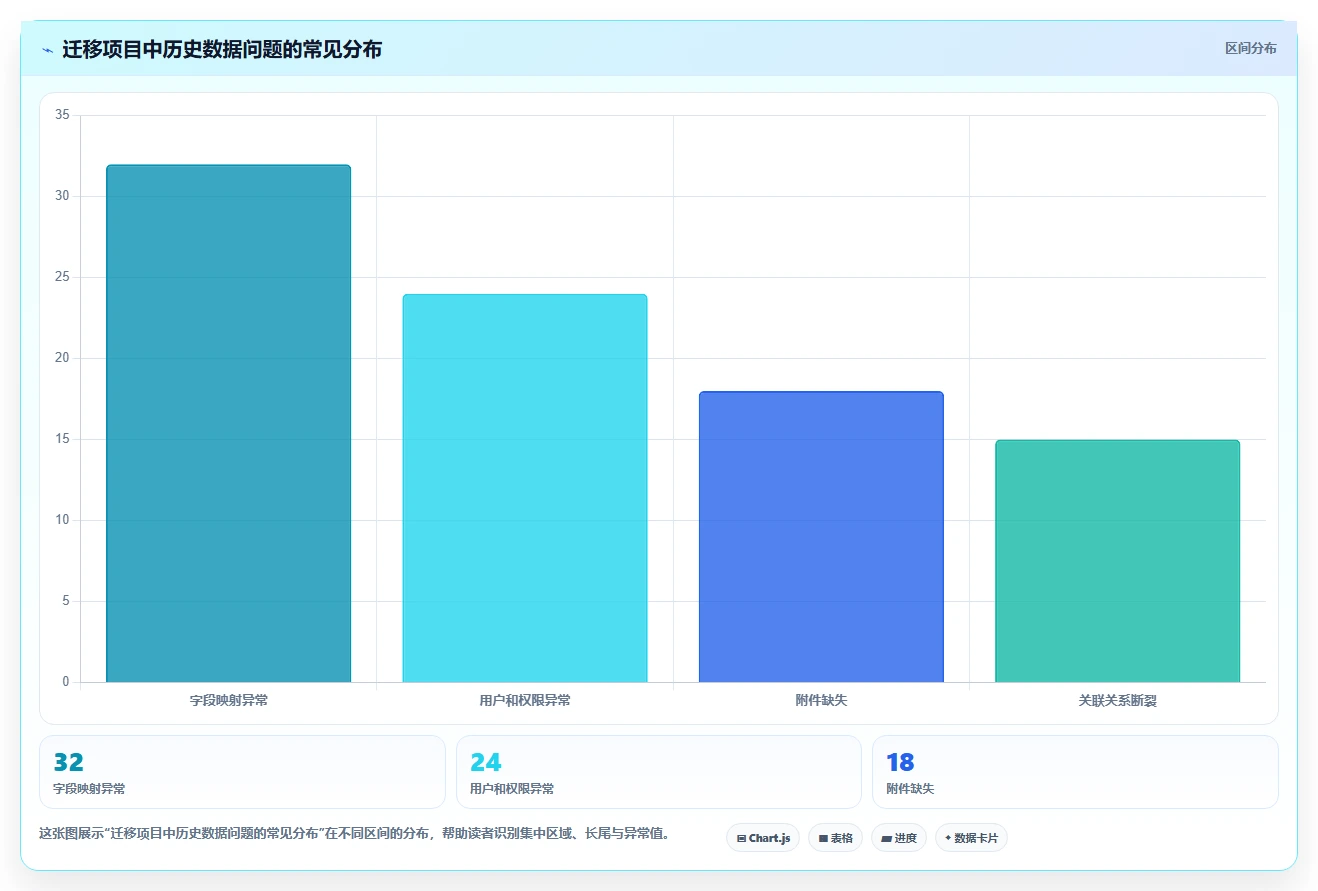1318x891 pixels.
Task: Click the 用户和权限异常 x-axis label
Action: pos(525,701)
